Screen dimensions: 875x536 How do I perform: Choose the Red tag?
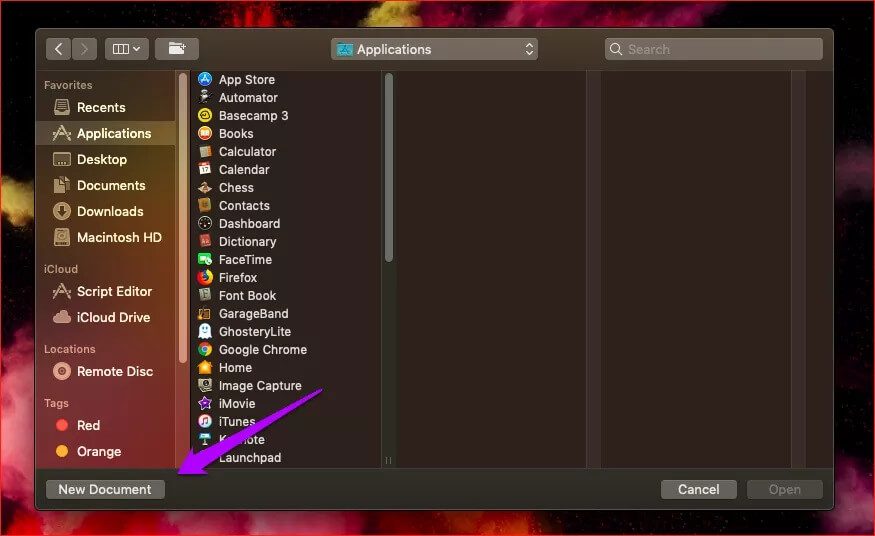point(106,425)
